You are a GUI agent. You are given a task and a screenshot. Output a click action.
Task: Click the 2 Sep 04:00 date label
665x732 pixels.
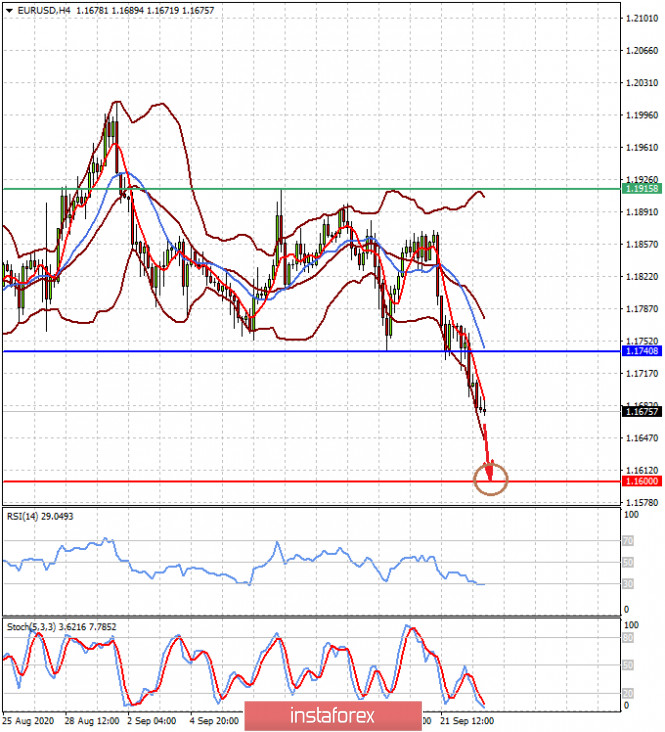(x=154, y=720)
